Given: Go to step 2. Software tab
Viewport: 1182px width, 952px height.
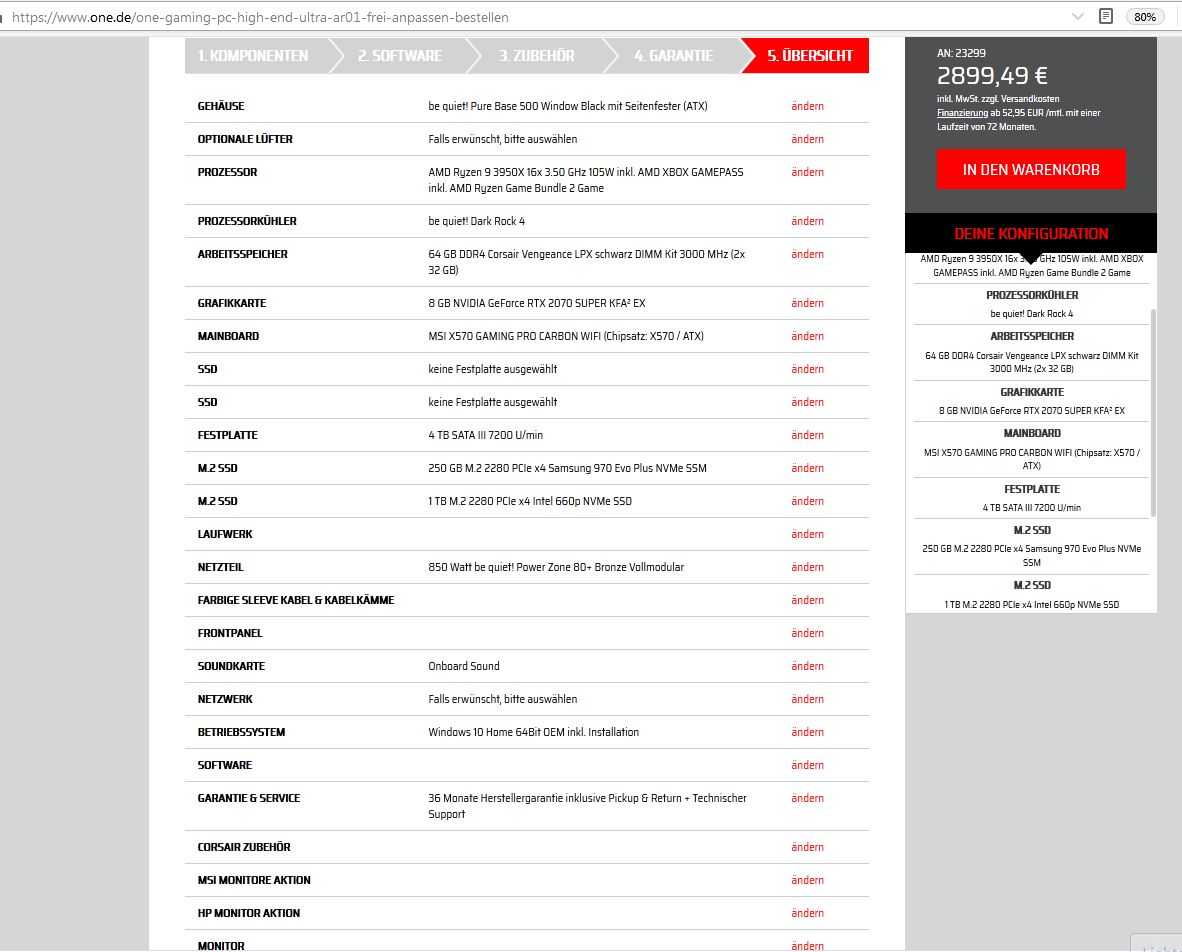Looking at the screenshot, I should pyautogui.click(x=400, y=56).
